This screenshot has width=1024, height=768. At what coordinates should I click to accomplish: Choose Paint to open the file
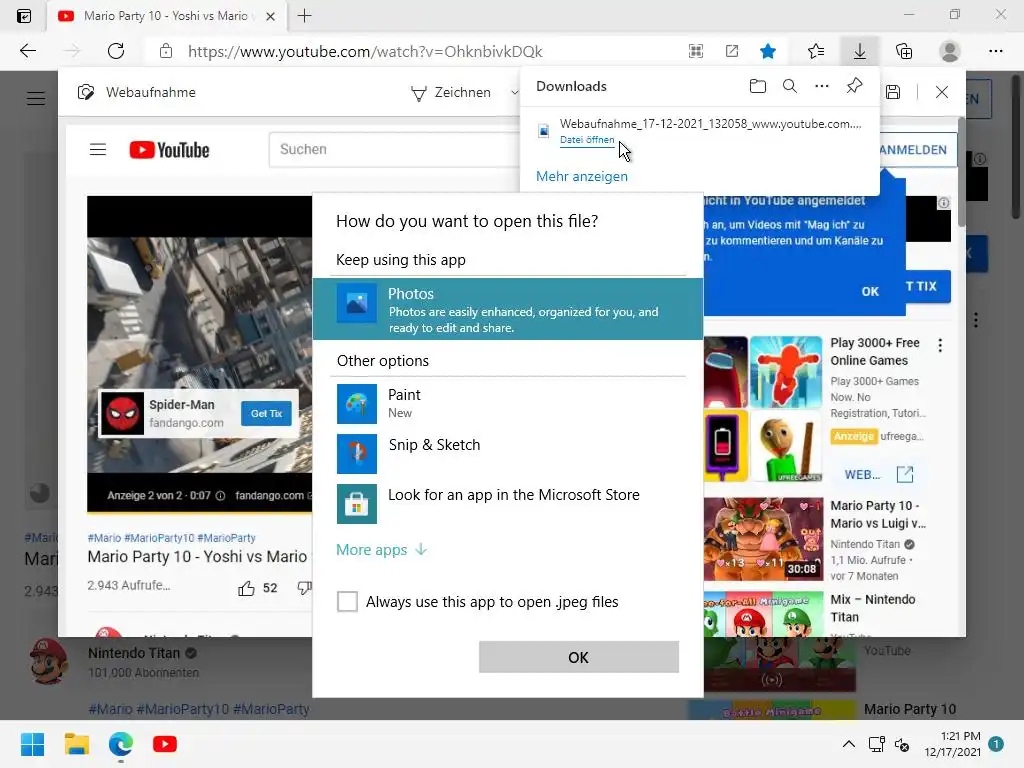pos(507,404)
